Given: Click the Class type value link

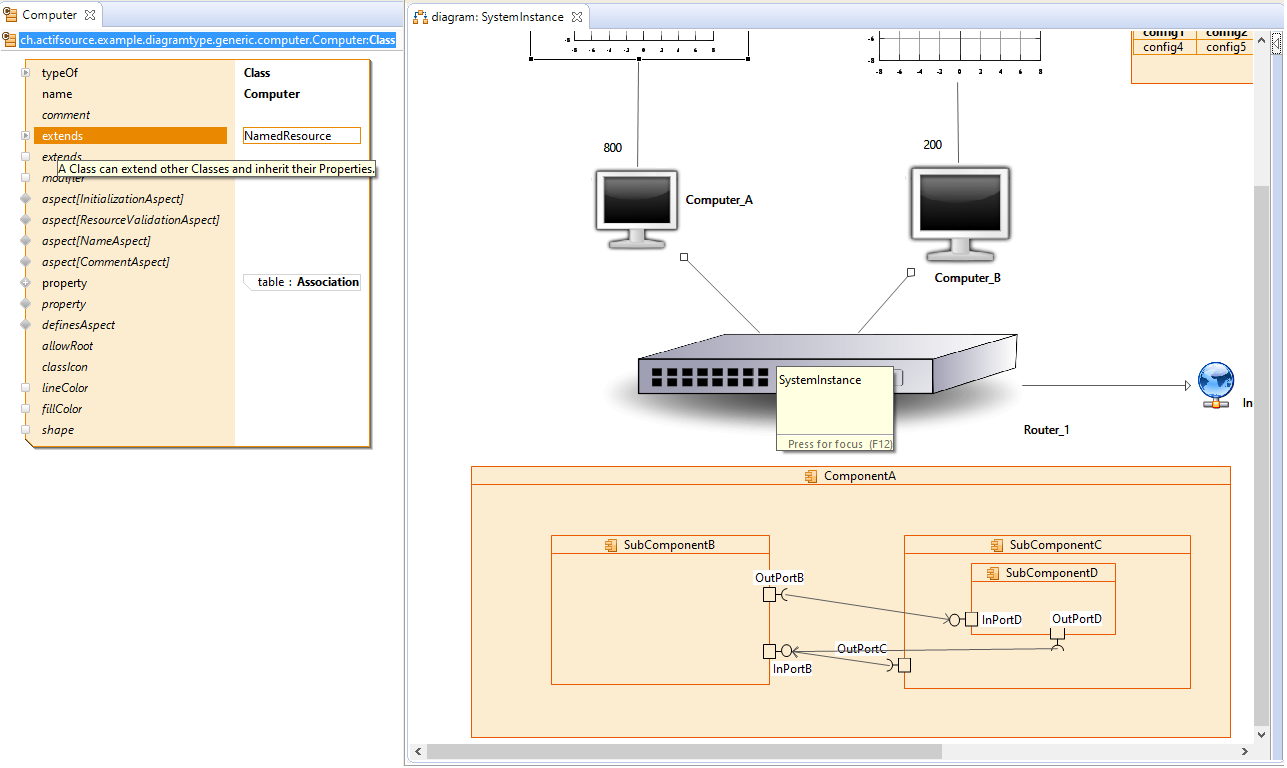Looking at the screenshot, I should pos(257,73).
